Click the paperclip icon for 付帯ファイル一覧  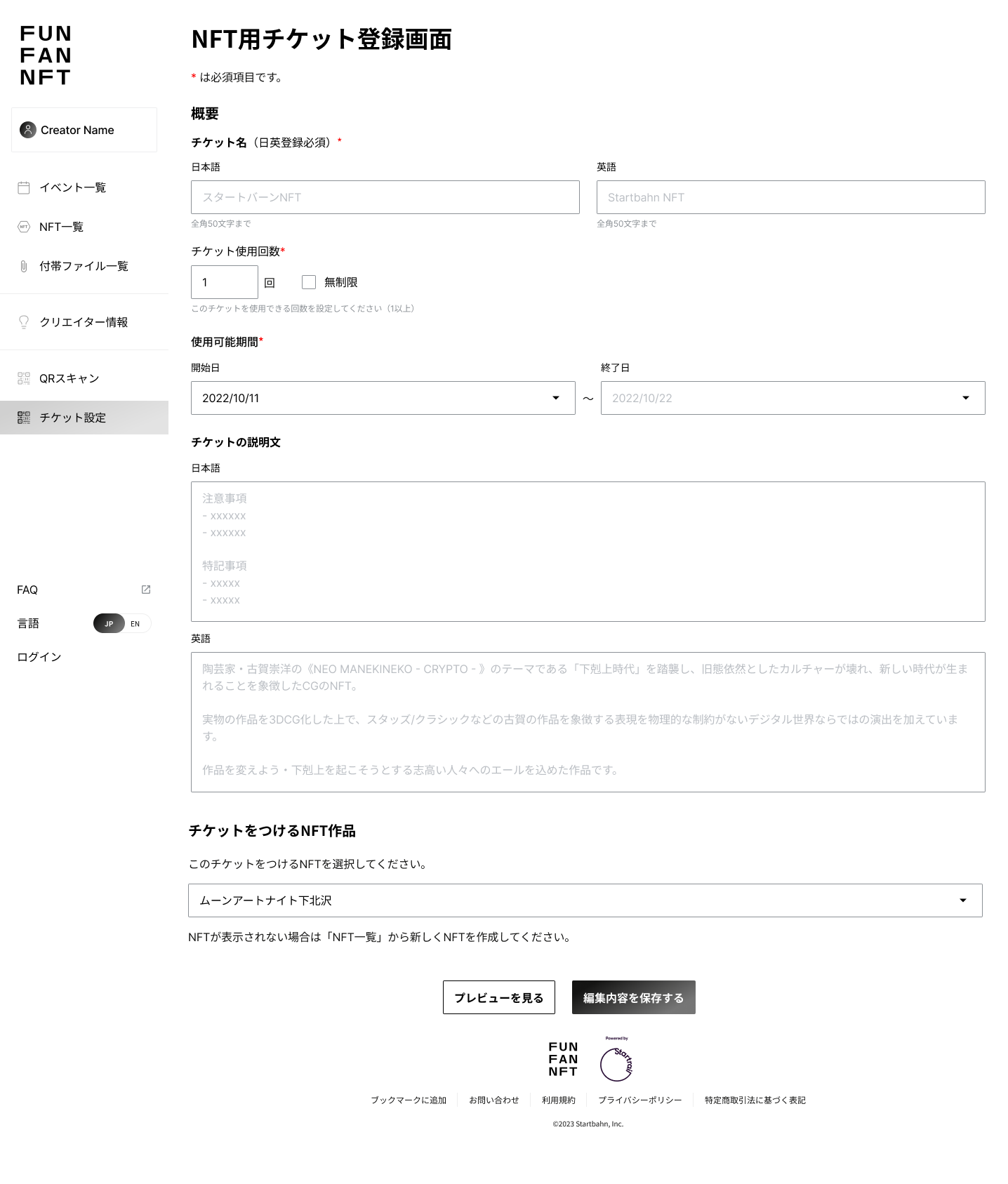click(x=24, y=266)
